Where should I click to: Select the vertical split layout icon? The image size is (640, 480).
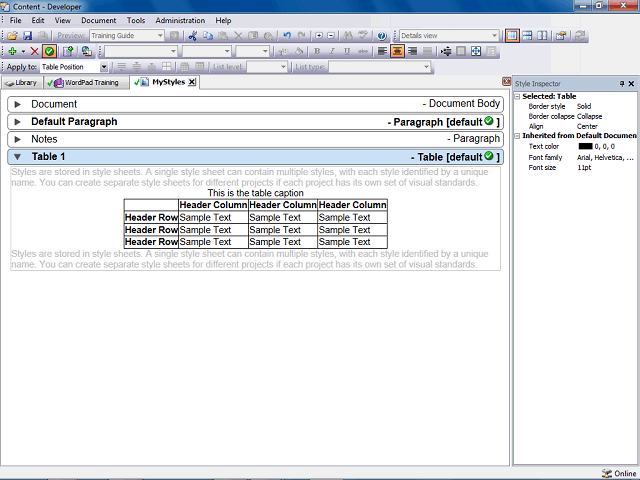(542, 36)
